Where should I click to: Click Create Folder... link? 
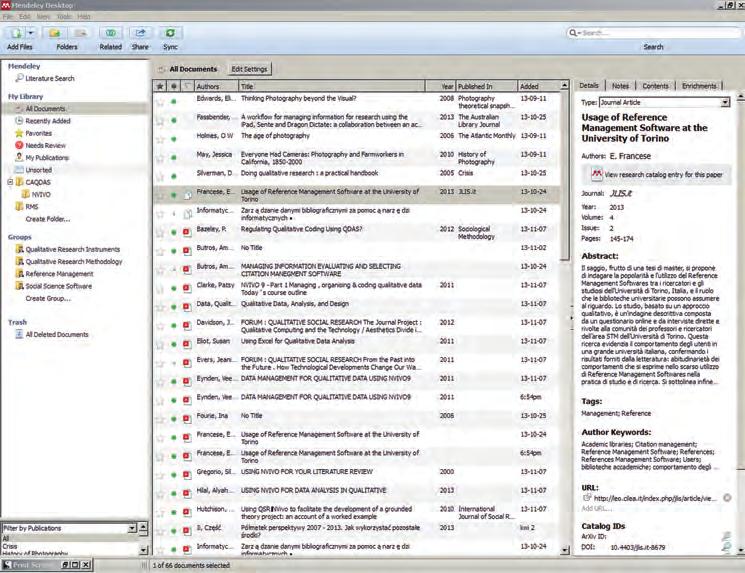click(x=48, y=219)
